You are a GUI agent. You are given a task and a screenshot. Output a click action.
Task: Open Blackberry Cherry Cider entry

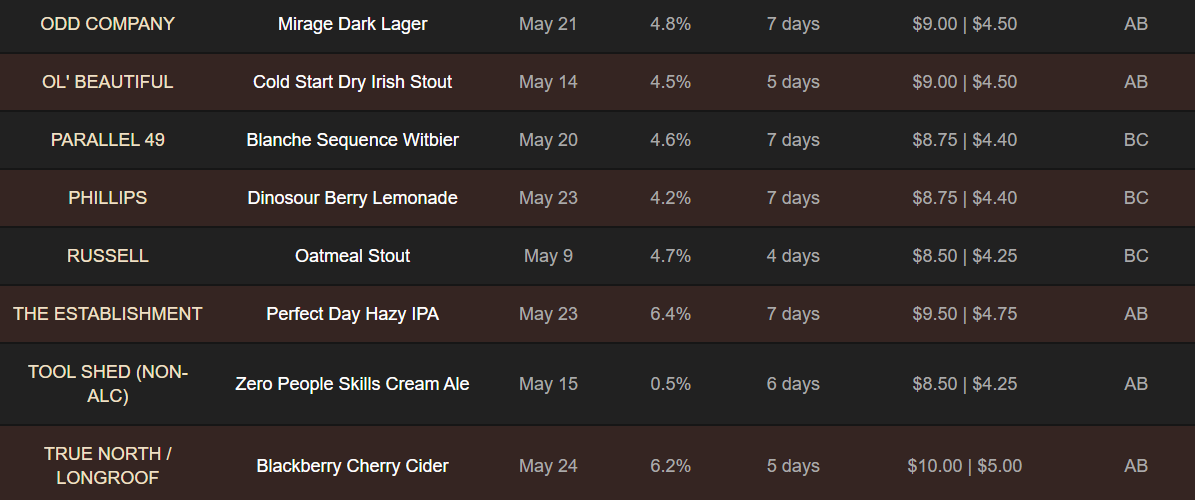352,466
